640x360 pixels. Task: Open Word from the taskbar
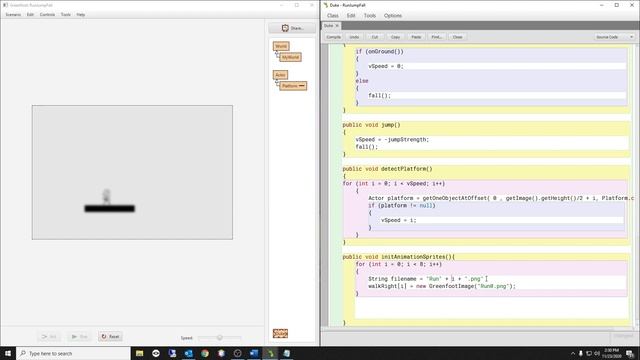[254, 353]
